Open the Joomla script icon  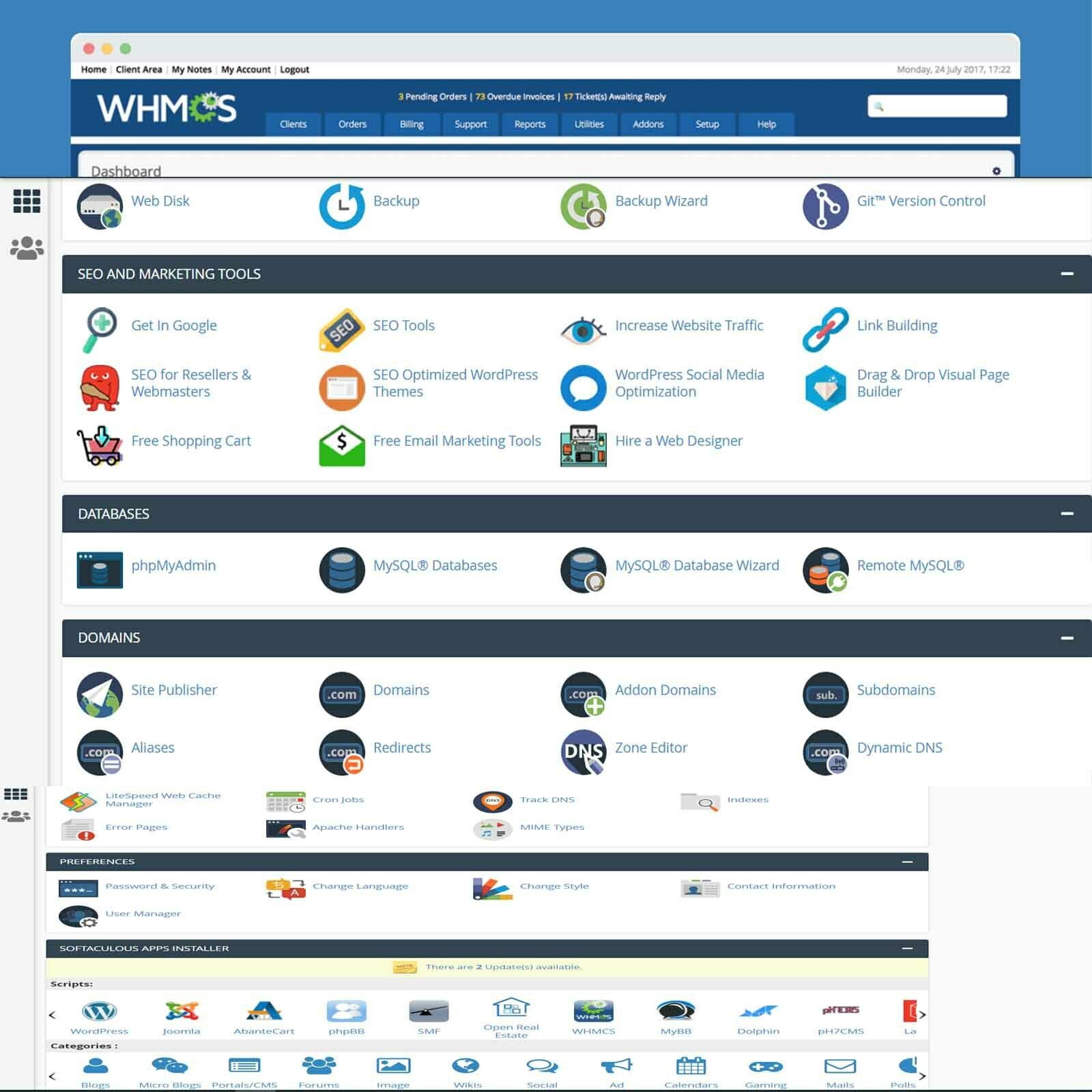click(x=182, y=1011)
